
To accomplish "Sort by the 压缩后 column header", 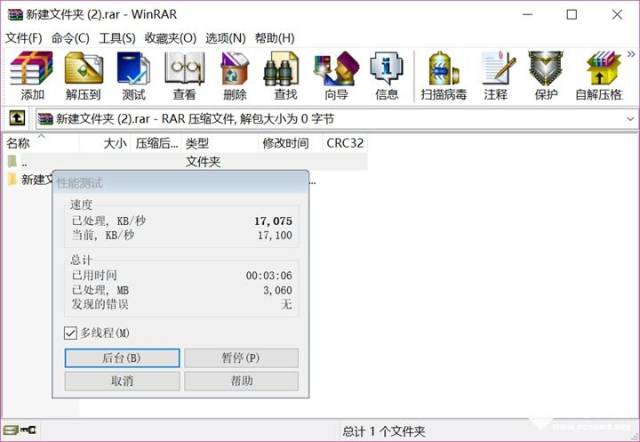I will 156,143.
